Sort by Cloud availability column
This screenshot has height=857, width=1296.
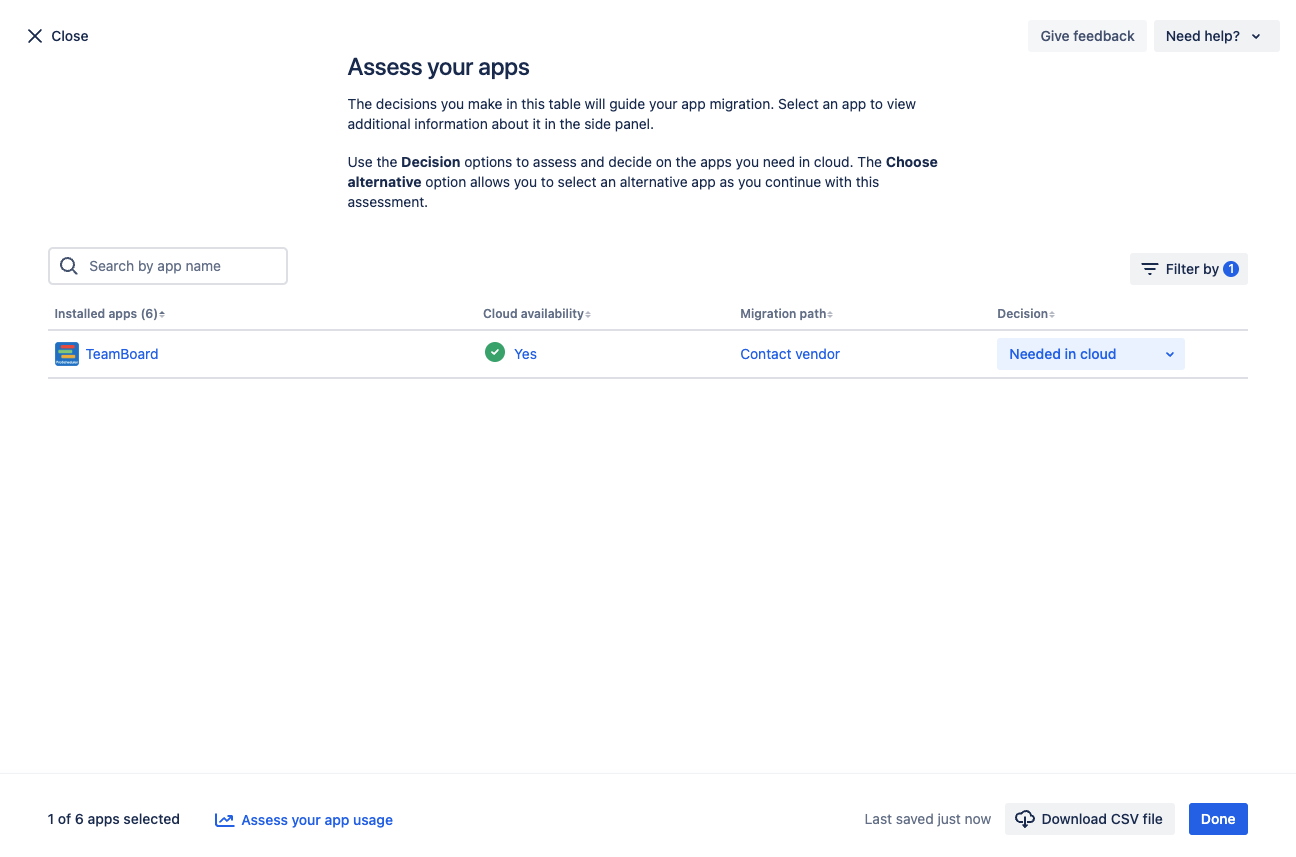[x=536, y=314]
